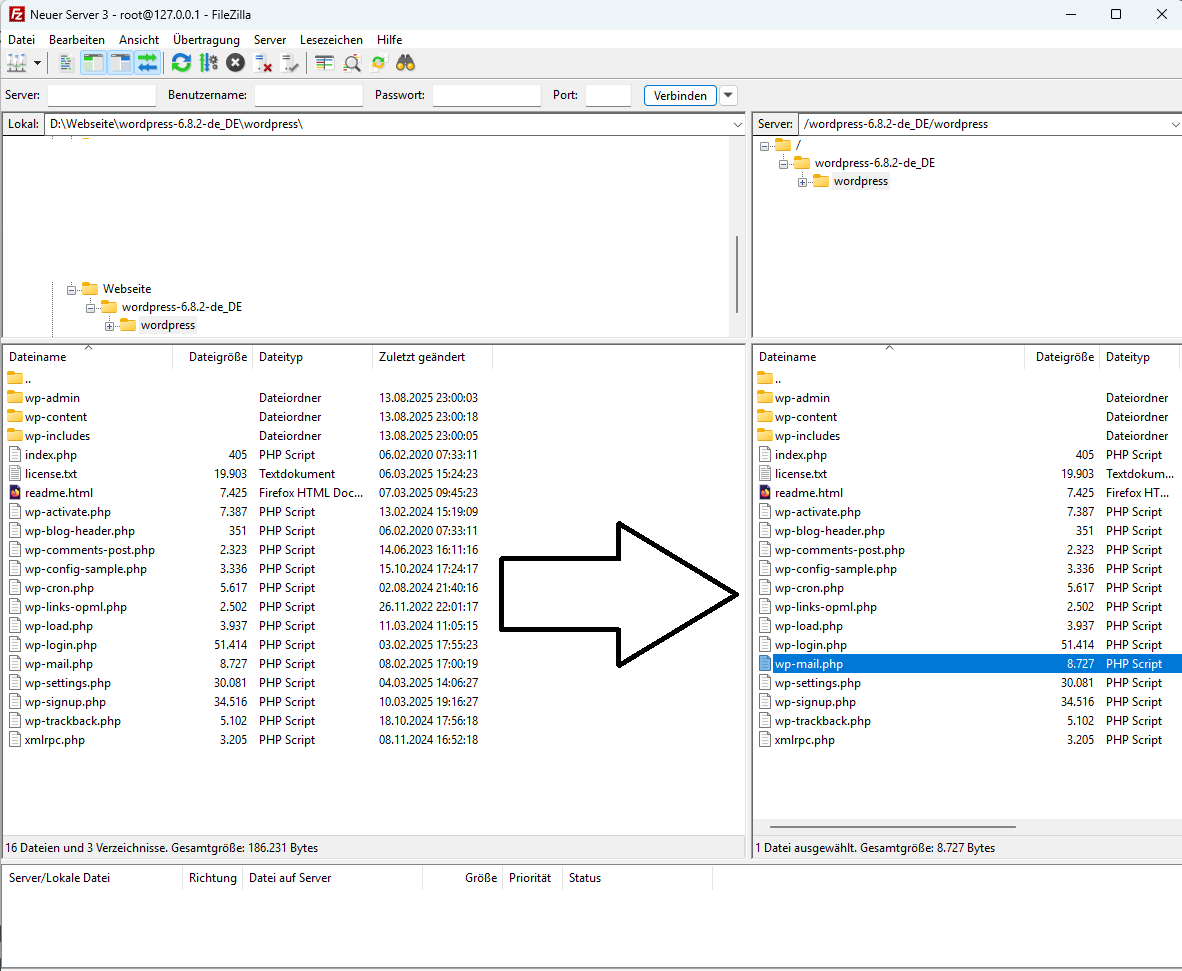The width and height of the screenshot is (1182, 971).
Task: Click the reconnect to last server icon
Action: (290, 63)
